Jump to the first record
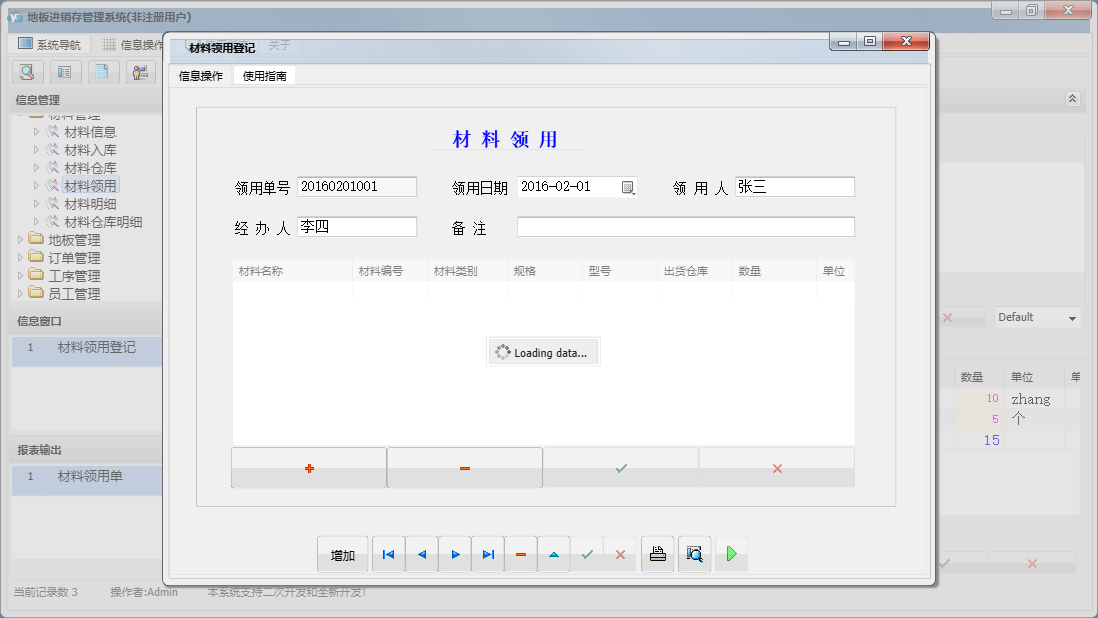The height and width of the screenshot is (618, 1098). tap(388, 553)
